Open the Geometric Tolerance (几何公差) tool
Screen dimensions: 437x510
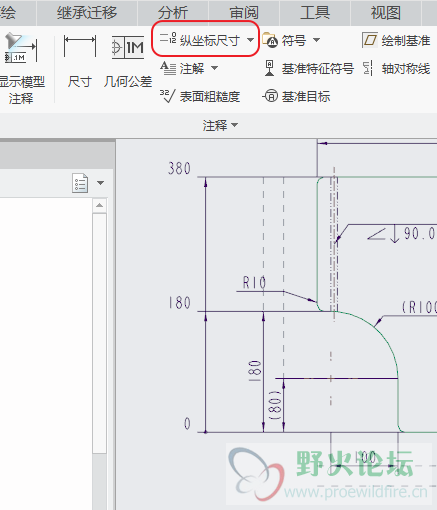pyautogui.click(x=128, y=47)
